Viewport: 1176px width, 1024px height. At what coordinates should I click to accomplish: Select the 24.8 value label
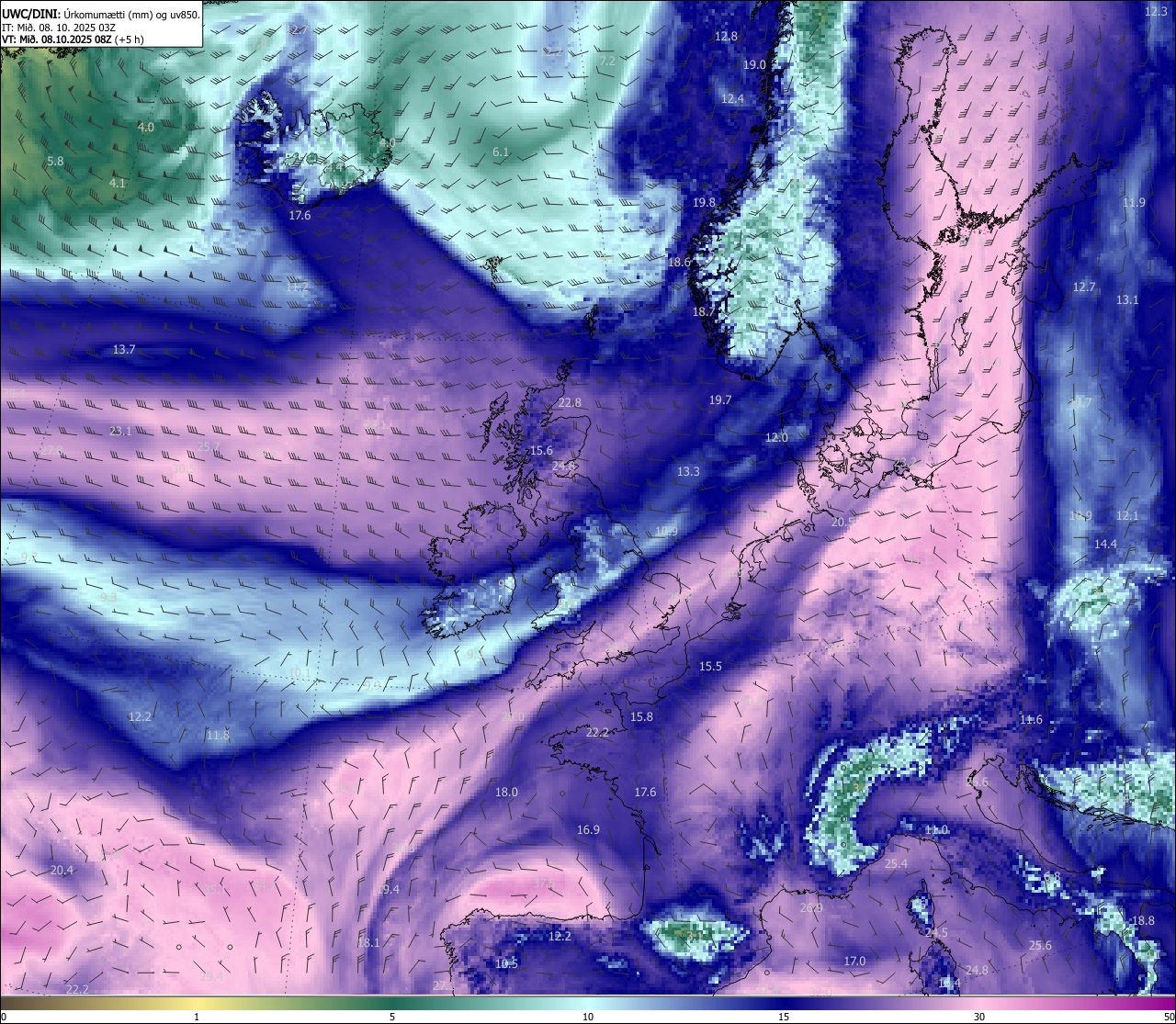tap(977, 970)
